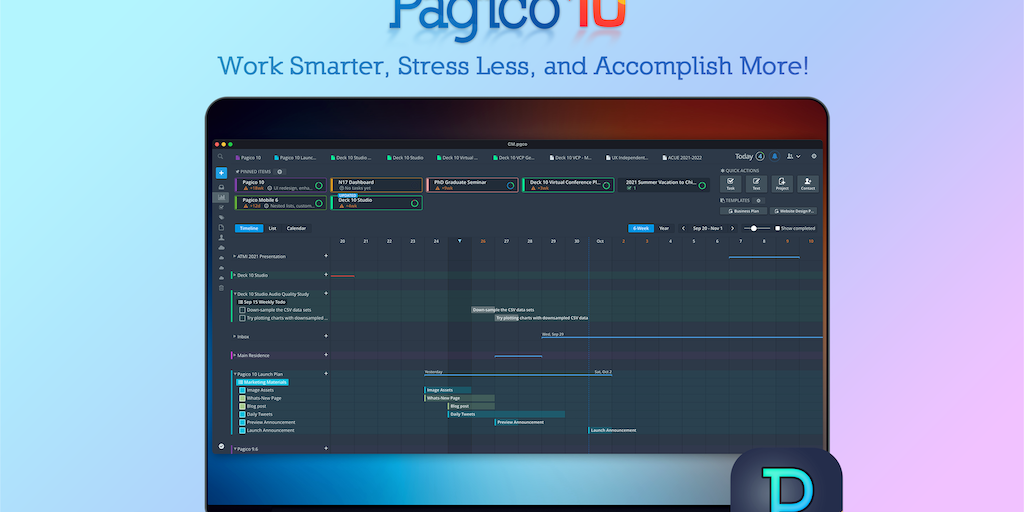The height and width of the screenshot is (512, 1024).
Task: Switch to the Calendar view tab
Action: tap(296, 229)
